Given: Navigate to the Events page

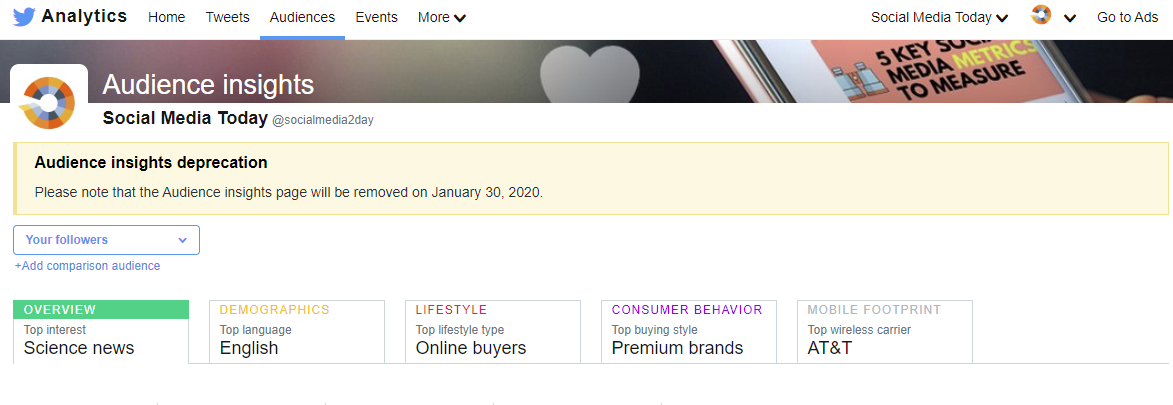Looking at the screenshot, I should pyautogui.click(x=376, y=17).
